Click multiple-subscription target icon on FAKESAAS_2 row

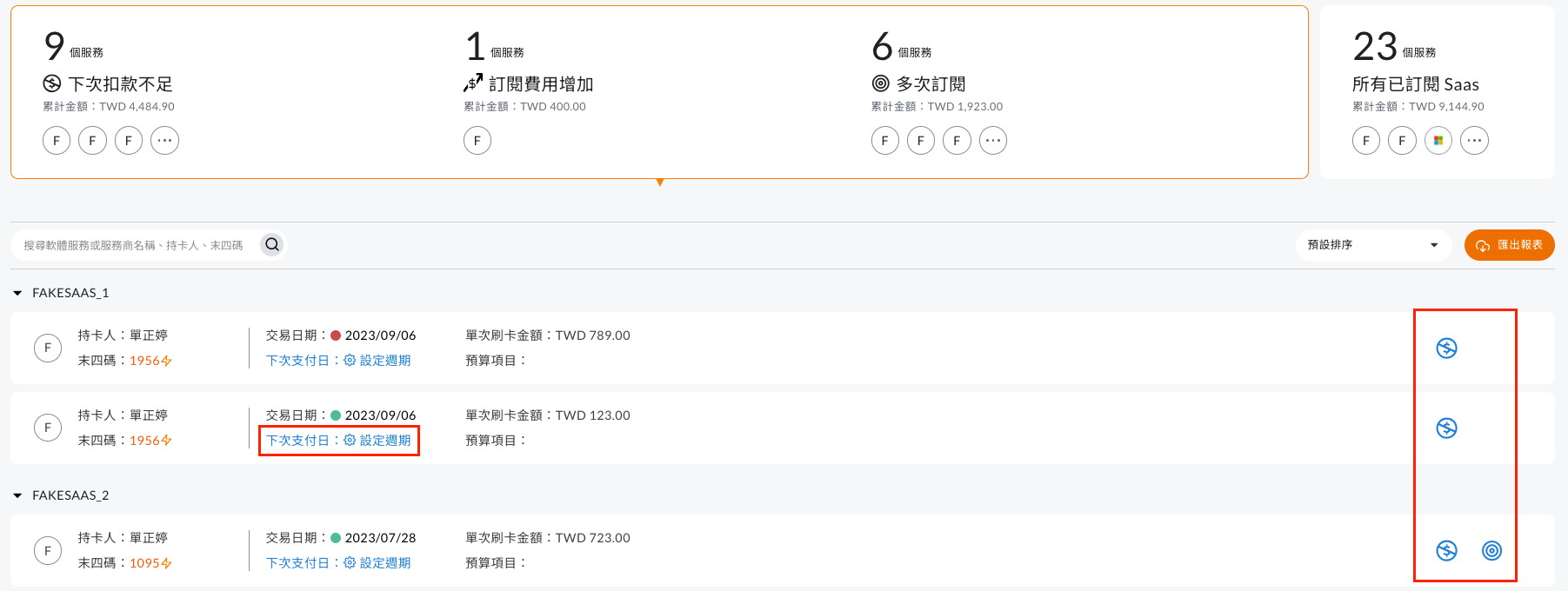coord(1491,550)
